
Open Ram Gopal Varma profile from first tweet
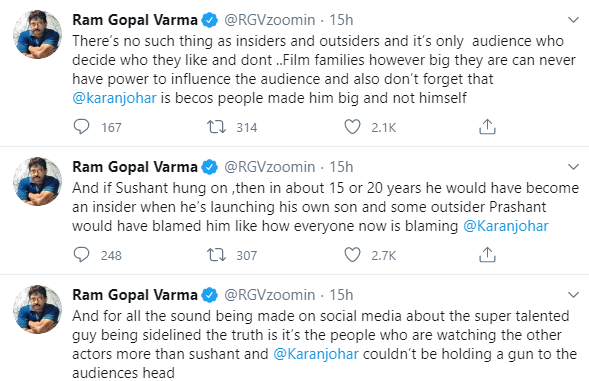pos(135,20)
